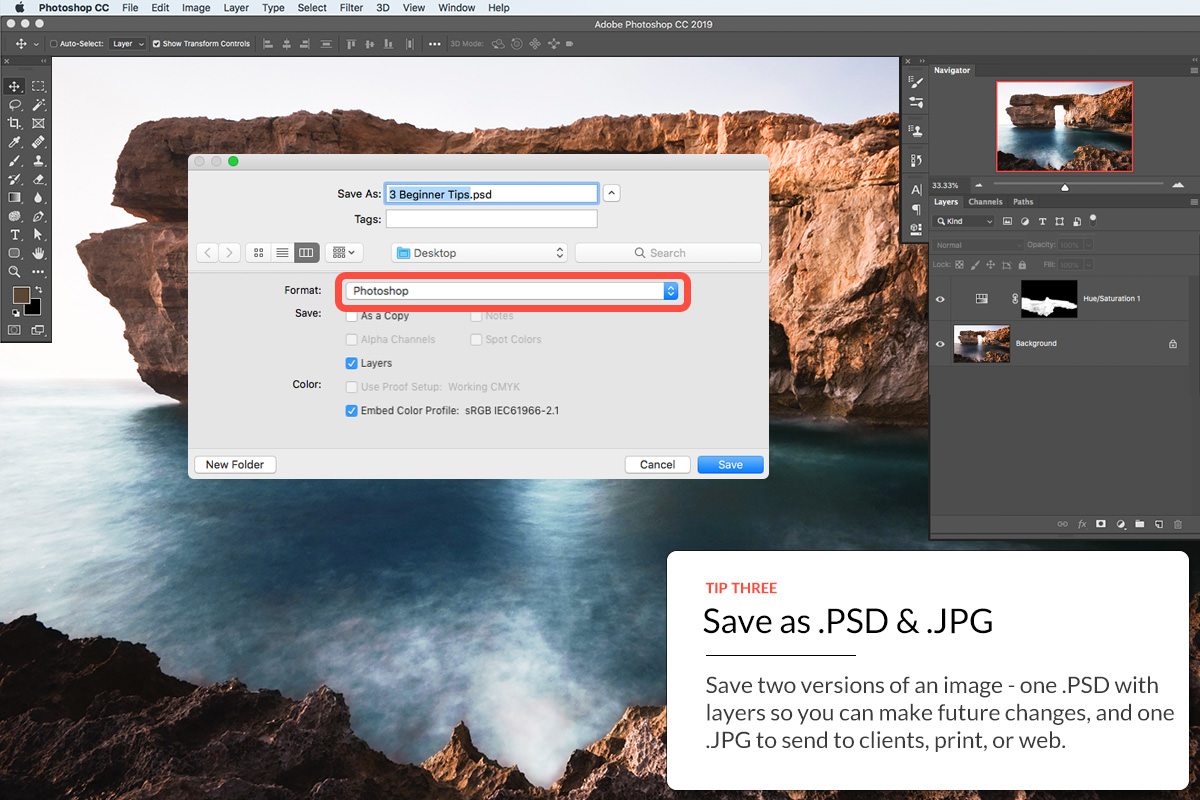The image size is (1200, 800).
Task: Select the Brush tool
Action: click(x=13, y=160)
